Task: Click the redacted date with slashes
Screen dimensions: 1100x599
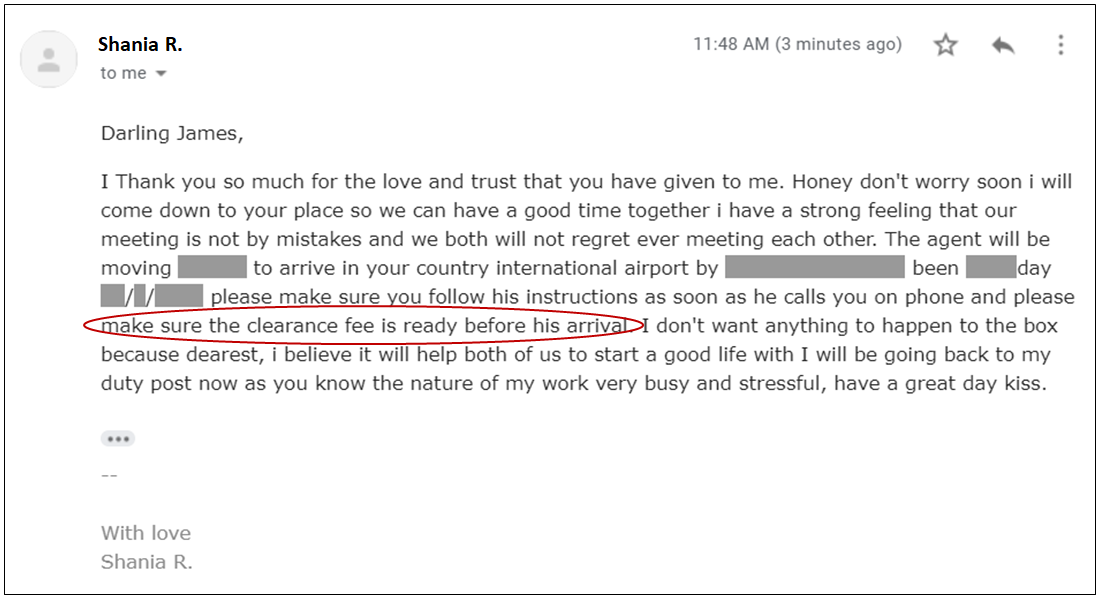Action: pos(152,296)
